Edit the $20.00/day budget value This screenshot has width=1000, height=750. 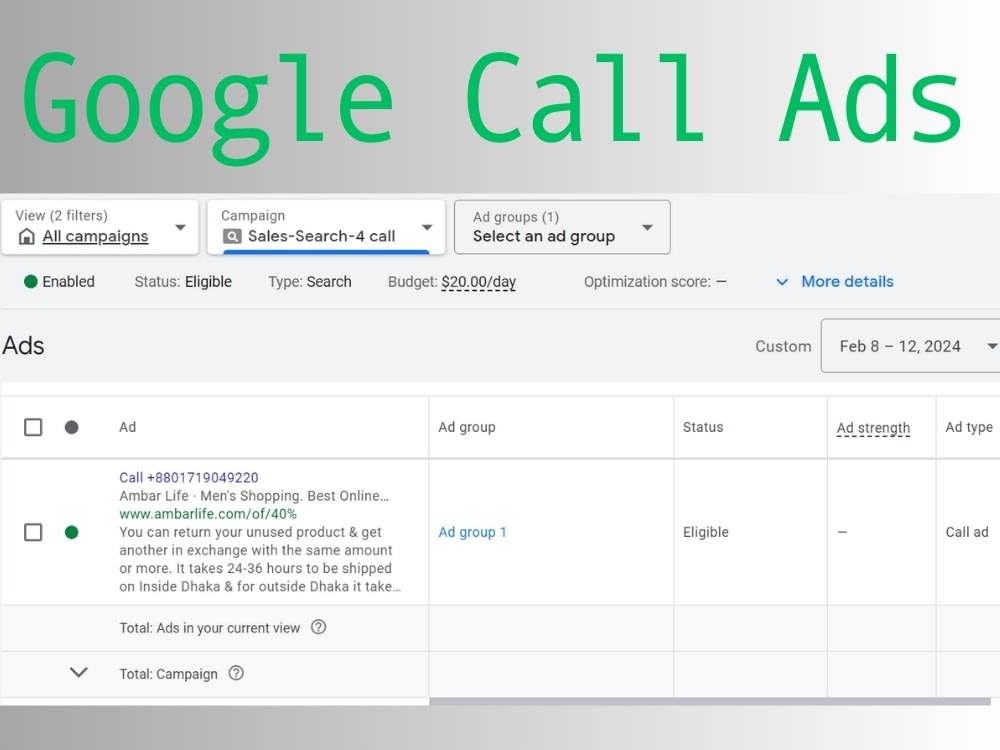(x=478, y=282)
